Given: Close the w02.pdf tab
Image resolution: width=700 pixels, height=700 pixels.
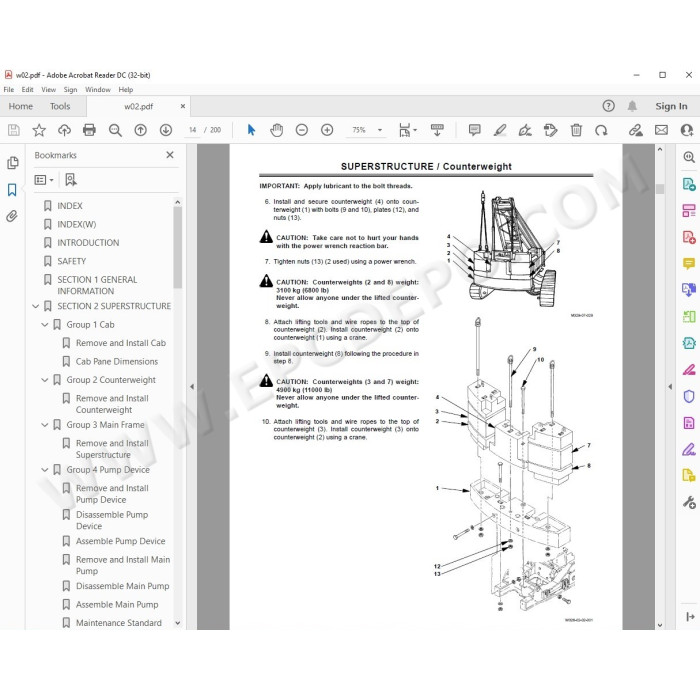Looking at the screenshot, I should click(x=183, y=106).
